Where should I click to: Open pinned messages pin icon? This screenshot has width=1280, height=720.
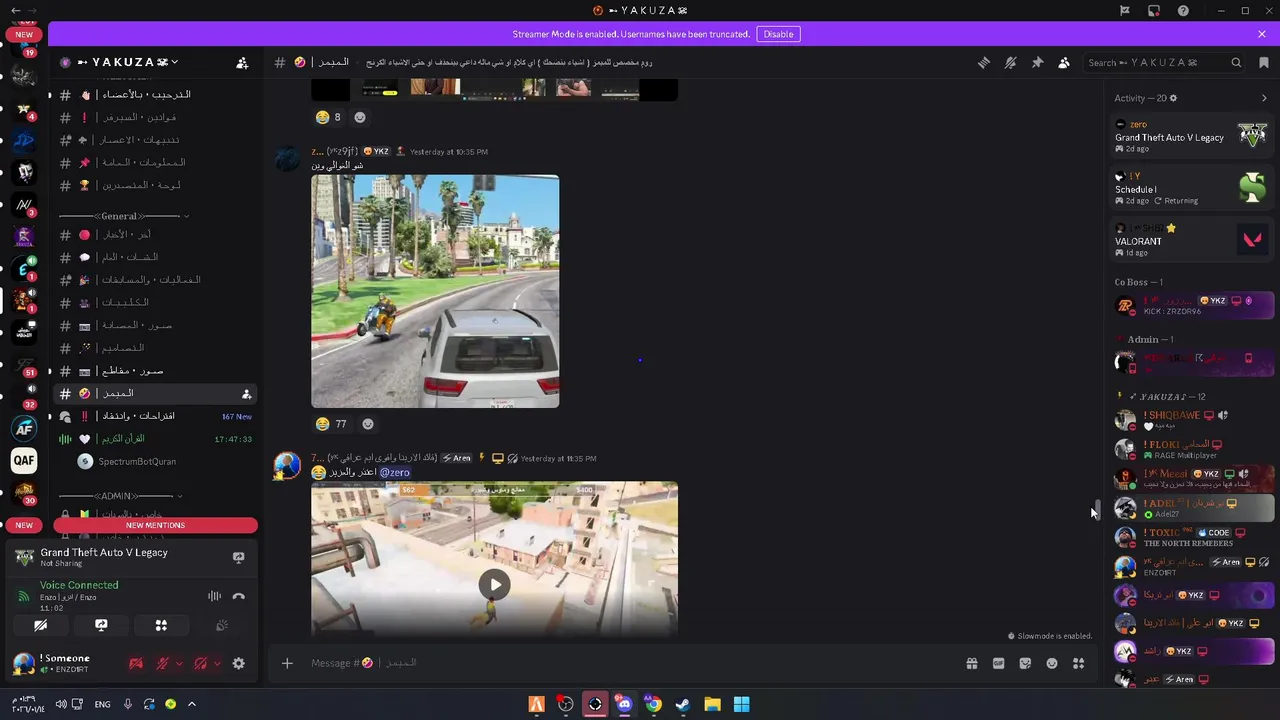[1038, 62]
